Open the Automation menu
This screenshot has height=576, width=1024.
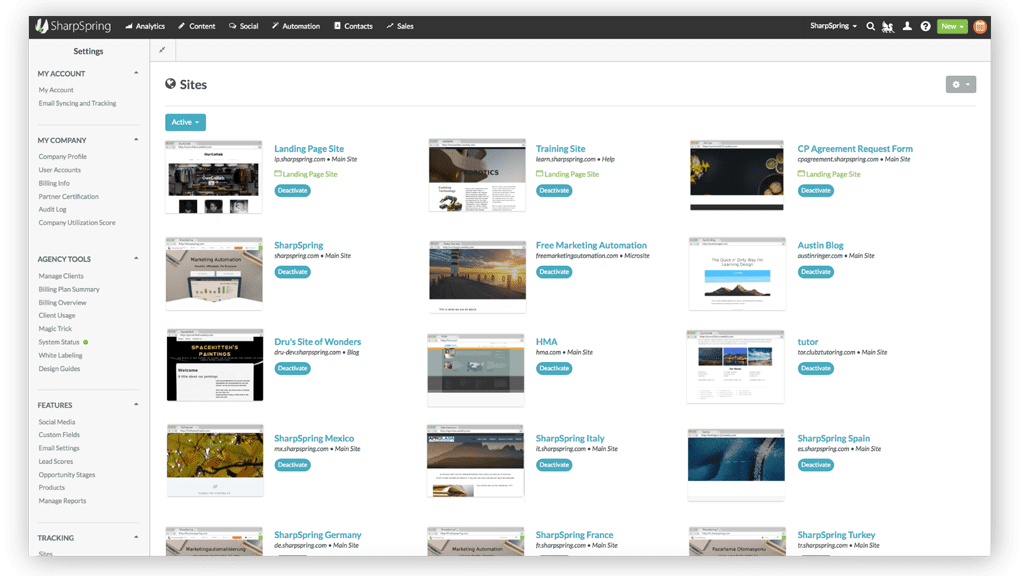pos(296,26)
